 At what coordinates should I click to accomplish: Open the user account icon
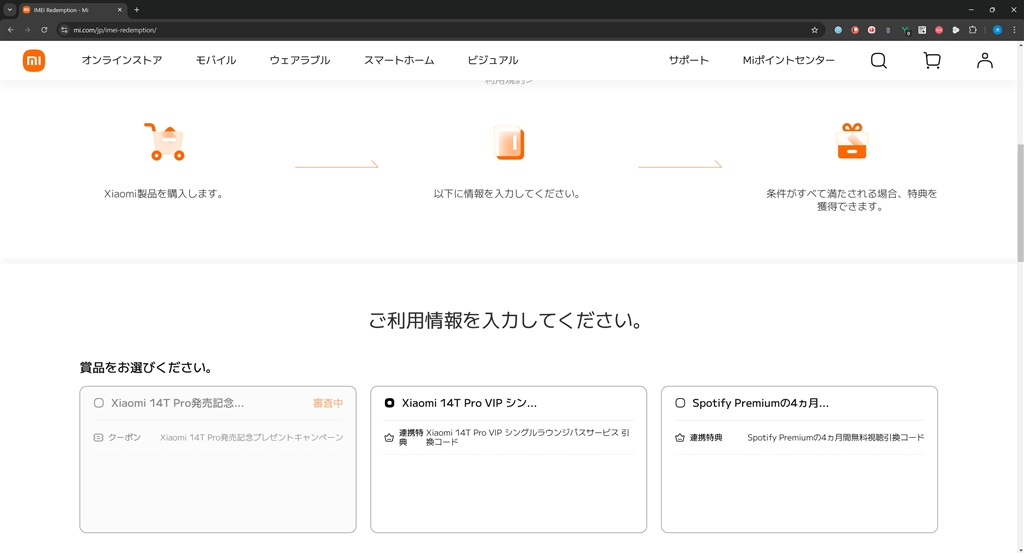tap(985, 61)
